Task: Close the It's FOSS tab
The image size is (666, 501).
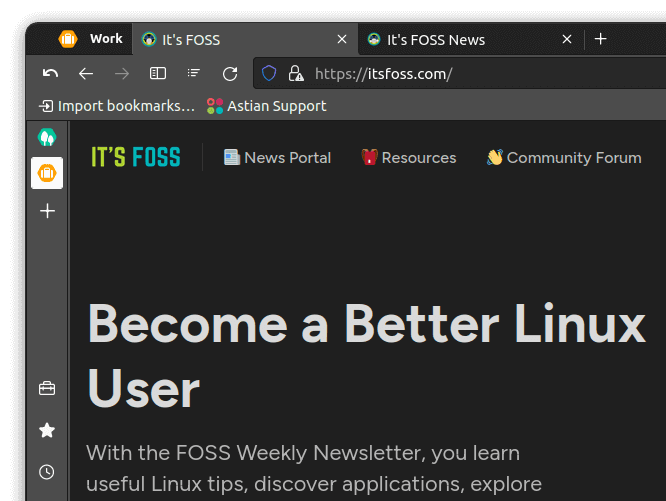Action: [341, 39]
